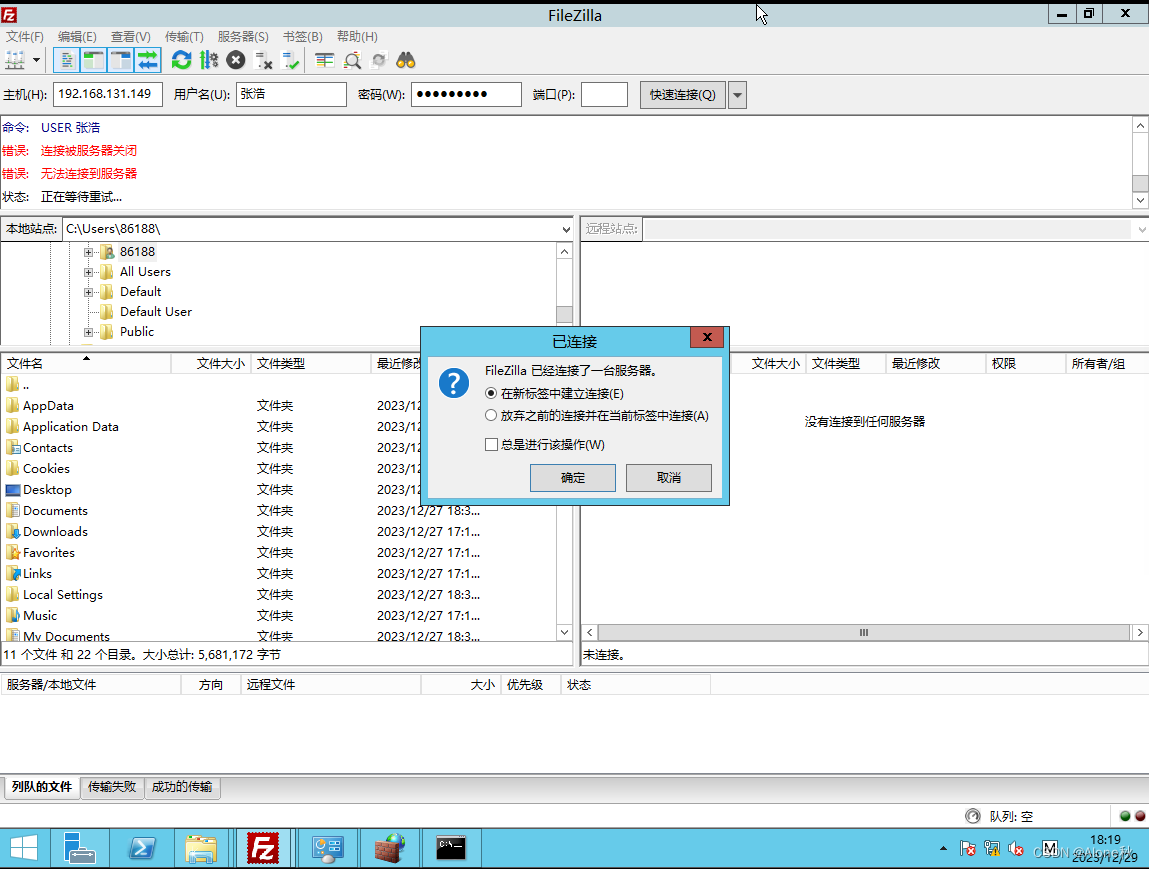Viewport: 1149px width, 869px height.
Task: Toggle message log display icon
Action: pyautogui.click(x=67, y=60)
